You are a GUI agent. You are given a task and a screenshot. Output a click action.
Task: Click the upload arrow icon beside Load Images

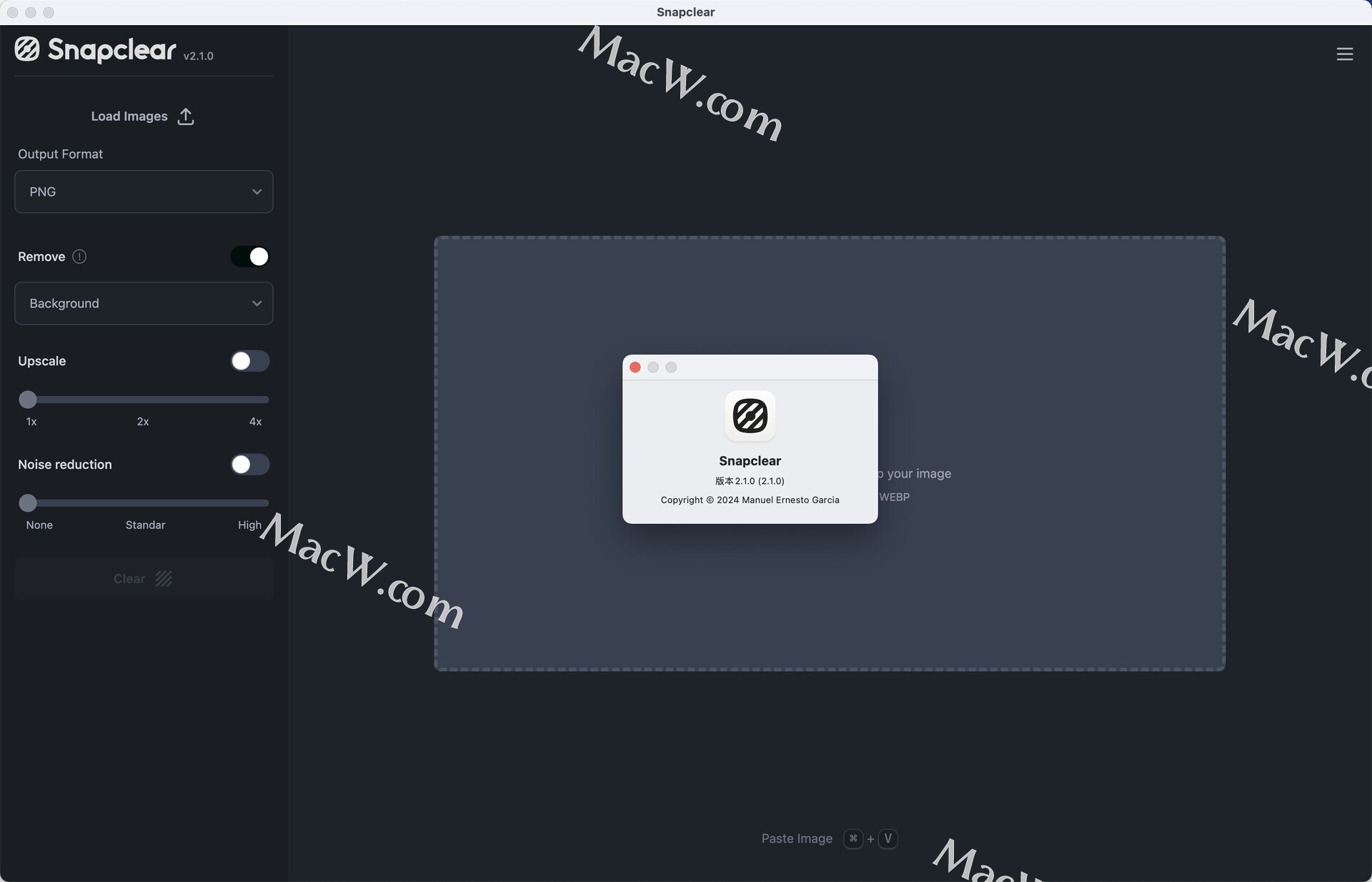tap(186, 117)
